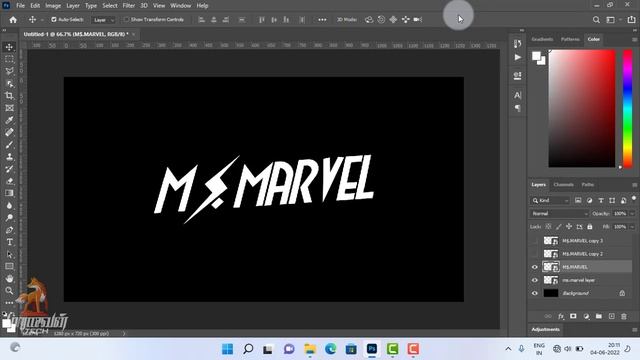Screen dimensions: 640x360
Task: Select the Pen tool
Action: 9,230
